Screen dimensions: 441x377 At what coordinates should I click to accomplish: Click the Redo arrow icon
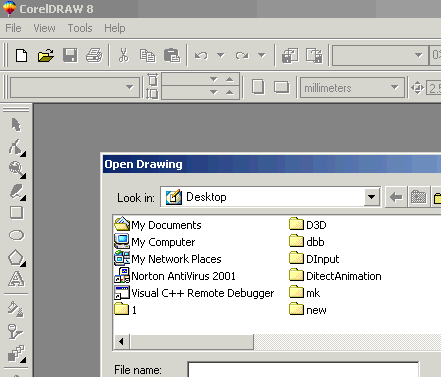coord(242,55)
